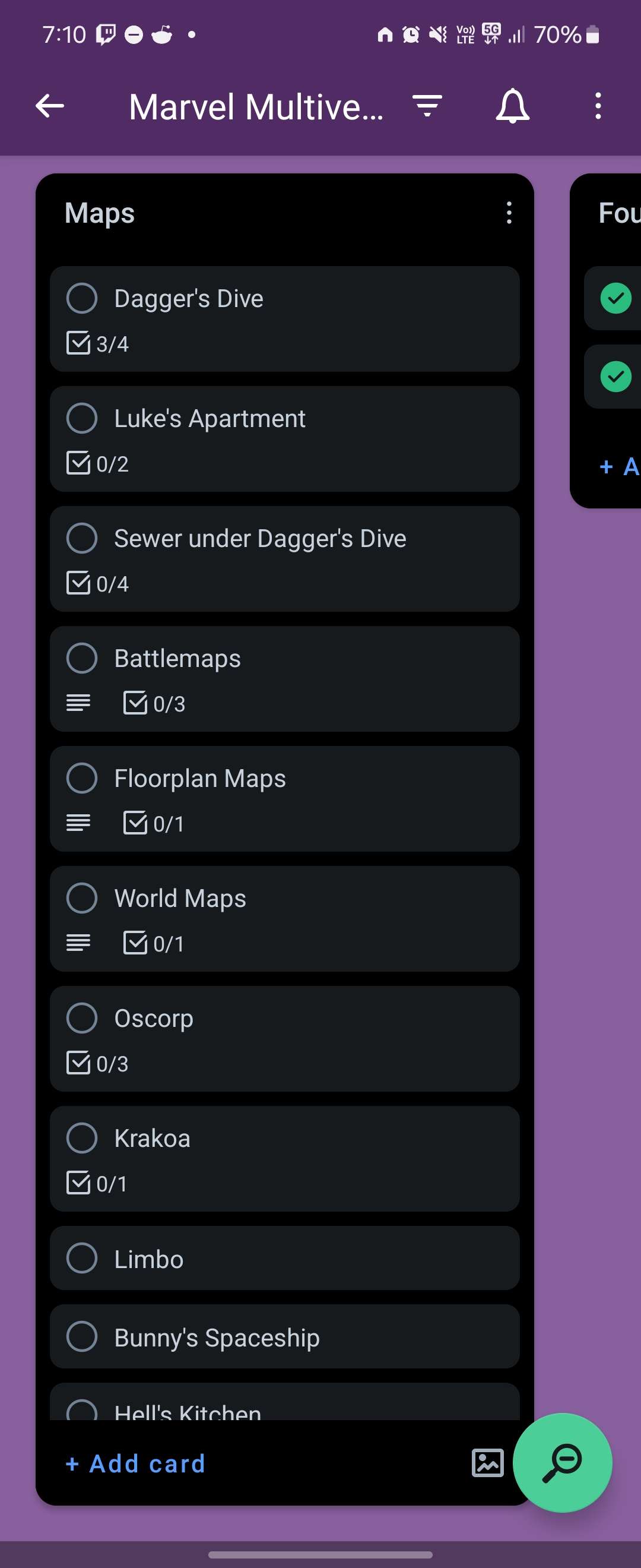Mark Dagger's Dive card complete
The height and width of the screenshot is (1568, 641).
pyautogui.click(x=82, y=298)
